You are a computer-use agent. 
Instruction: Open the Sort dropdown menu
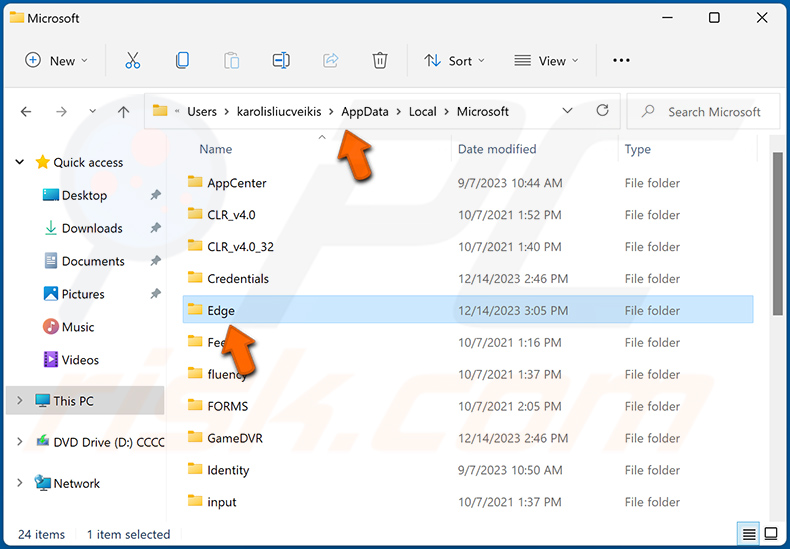[454, 60]
